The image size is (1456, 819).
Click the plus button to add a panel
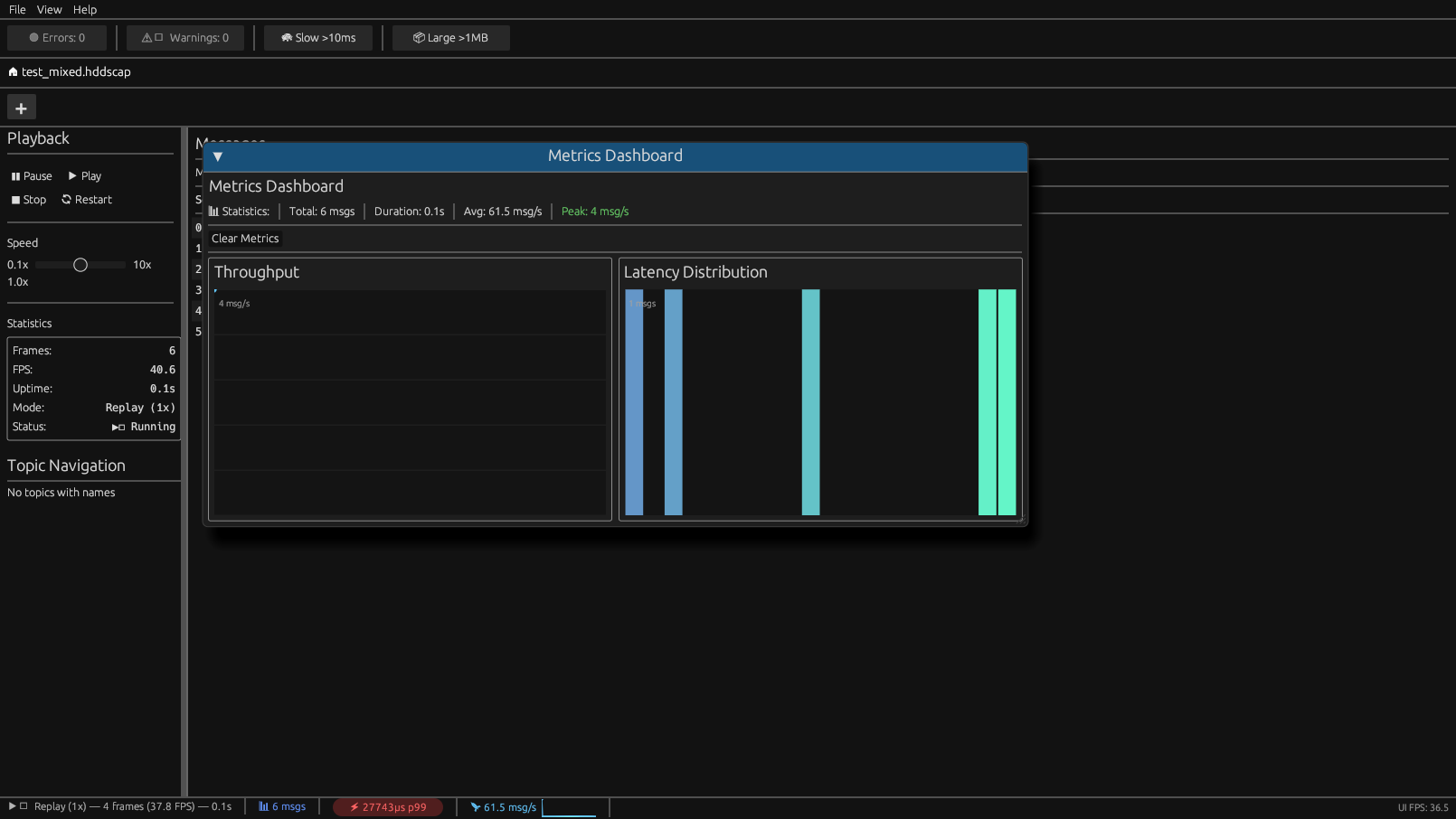click(21, 107)
